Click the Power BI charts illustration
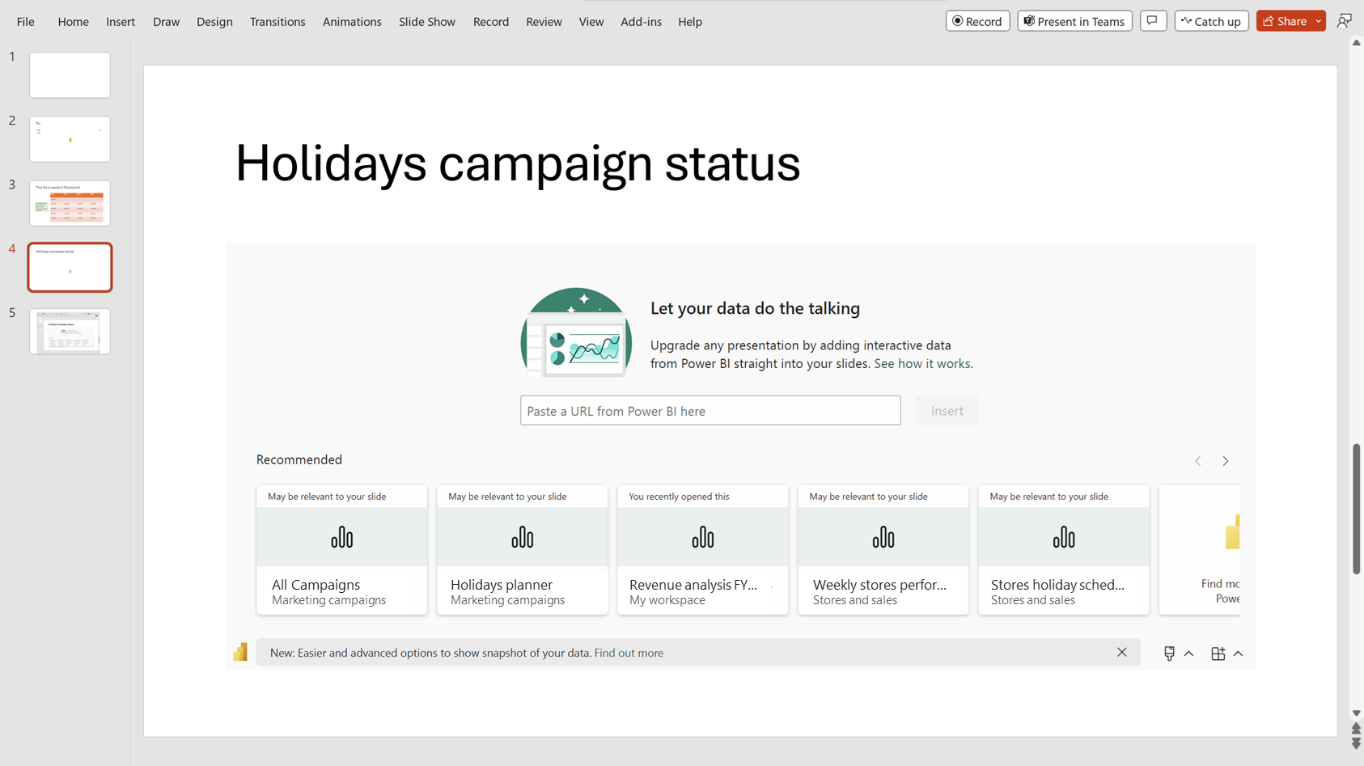Viewport: 1364px width, 766px height. click(x=576, y=333)
